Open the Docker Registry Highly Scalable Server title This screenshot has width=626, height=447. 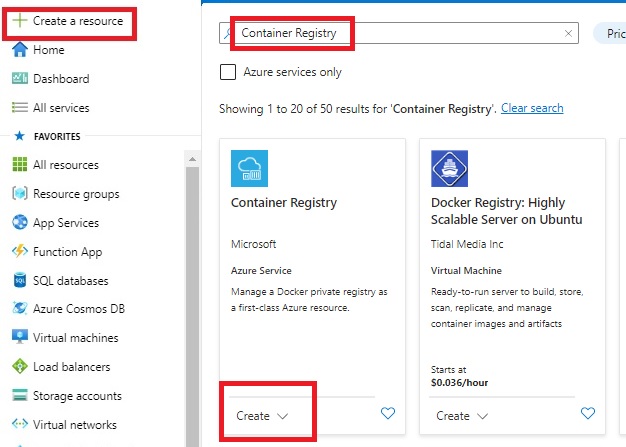click(506, 211)
